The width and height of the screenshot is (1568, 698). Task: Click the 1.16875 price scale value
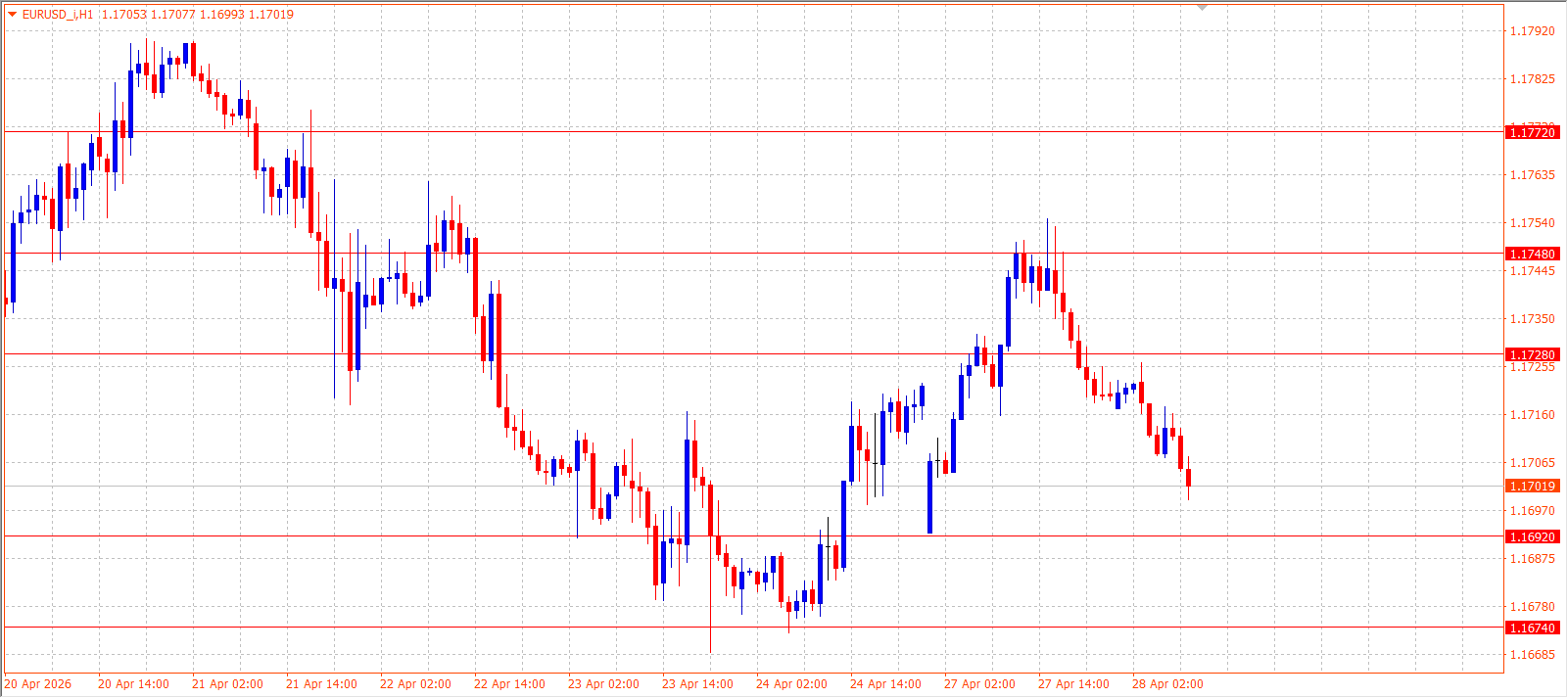[1532, 559]
